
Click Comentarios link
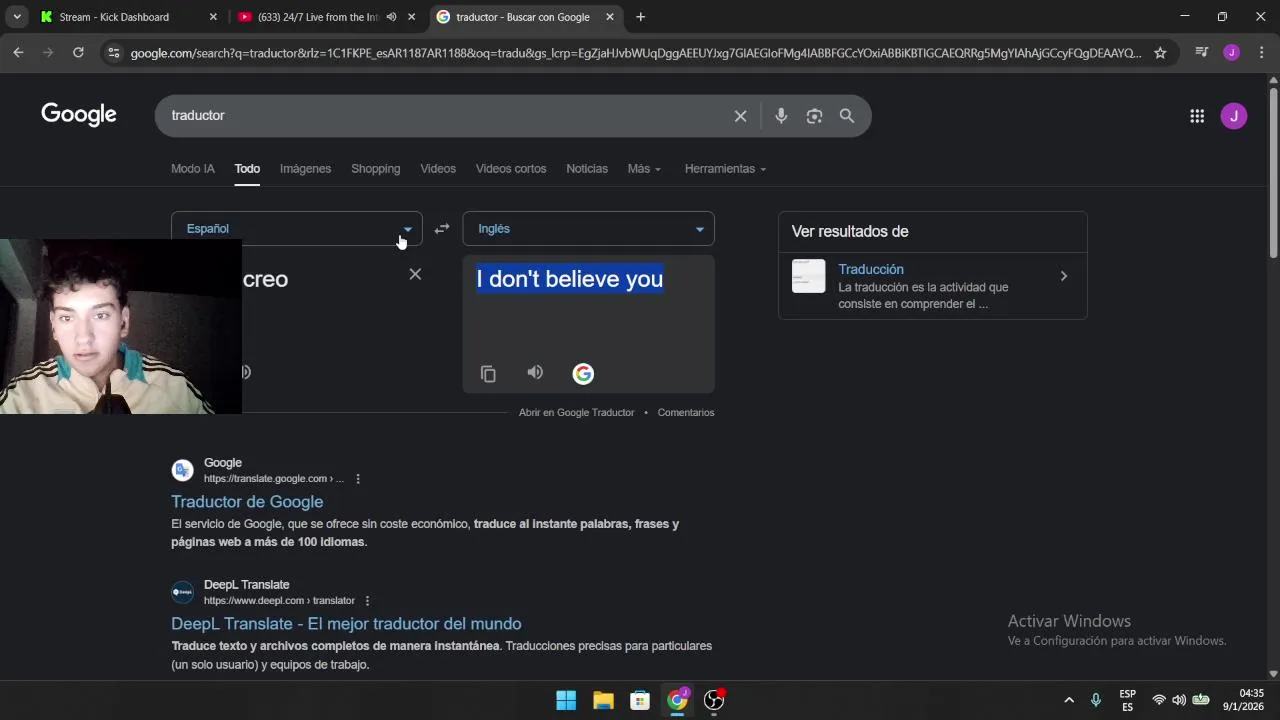(686, 413)
